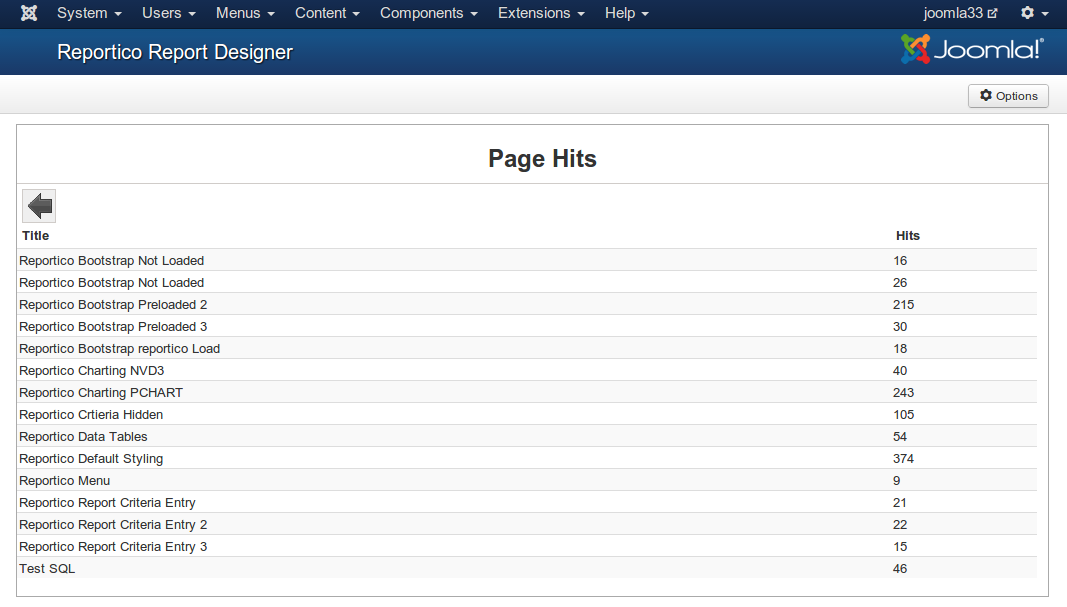The width and height of the screenshot is (1067, 607).
Task: Select Reportico Data Tables row
Action: [x=527, y=436]
